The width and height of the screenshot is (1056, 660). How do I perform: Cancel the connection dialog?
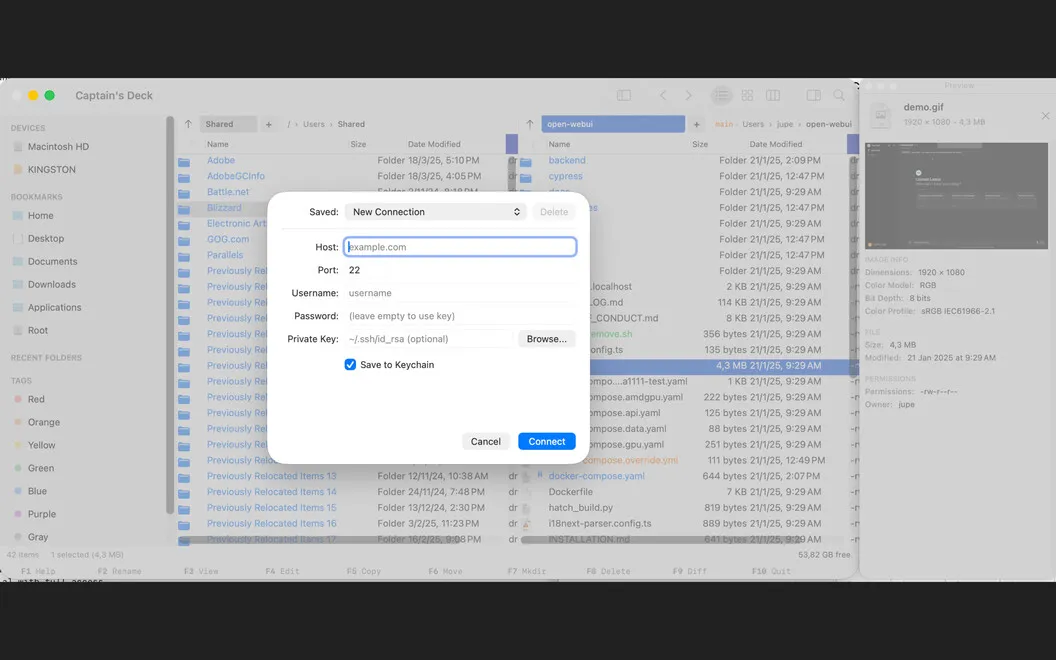486,441
